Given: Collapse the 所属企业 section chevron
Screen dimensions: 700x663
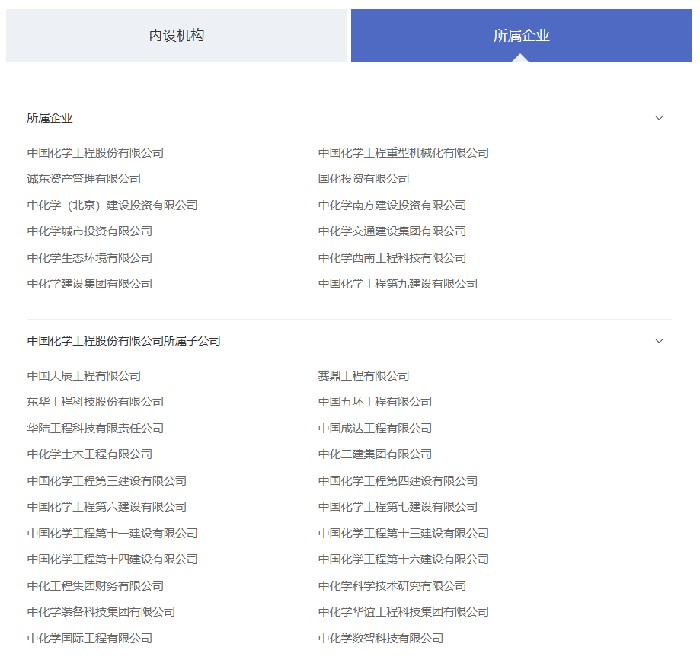Looking at the screenshot, I should (659, 118).
